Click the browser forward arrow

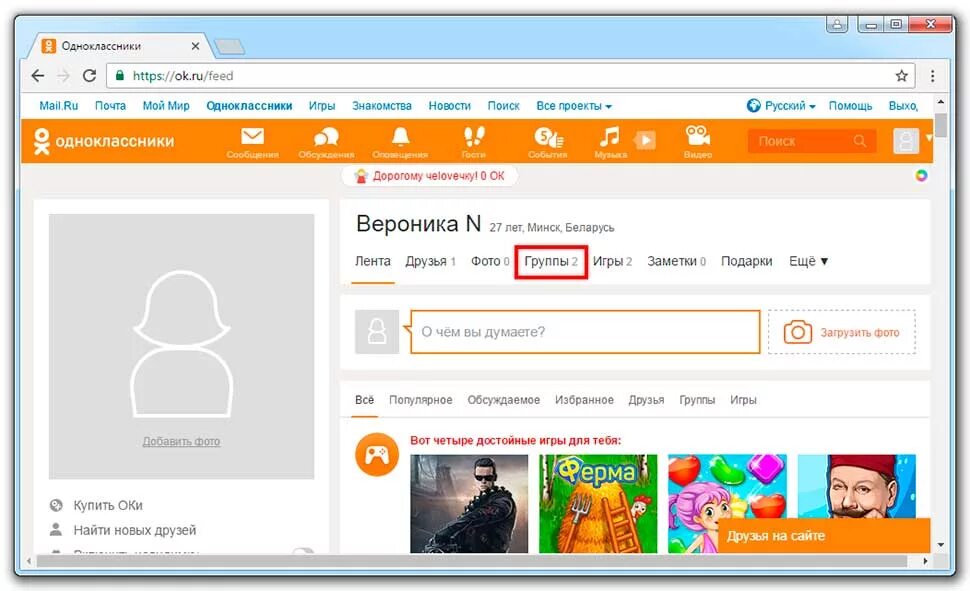[64, 75]
